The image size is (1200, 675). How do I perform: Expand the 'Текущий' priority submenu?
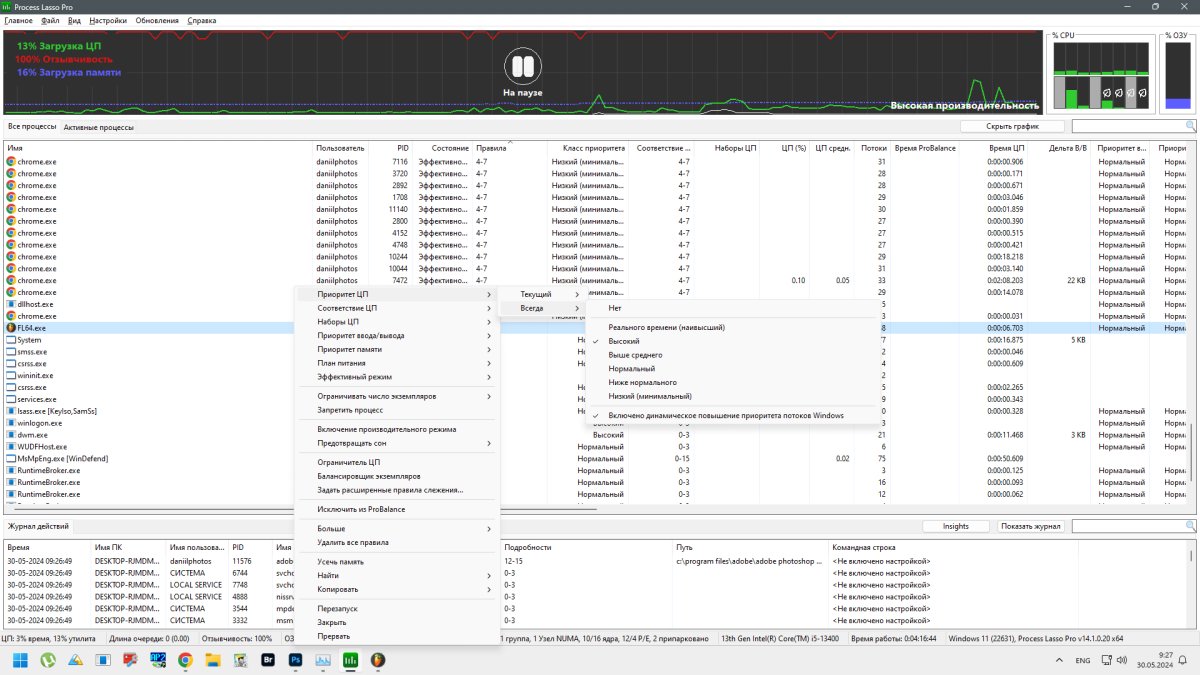pos(541,294)
